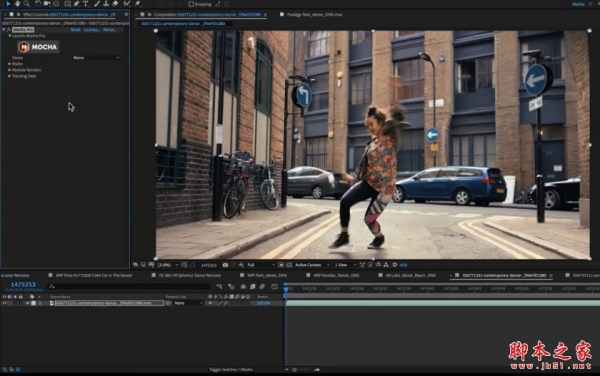Select the Rectangle shape tool
The height and width of the screenshot is (376, 600).
tap(67, 3)
